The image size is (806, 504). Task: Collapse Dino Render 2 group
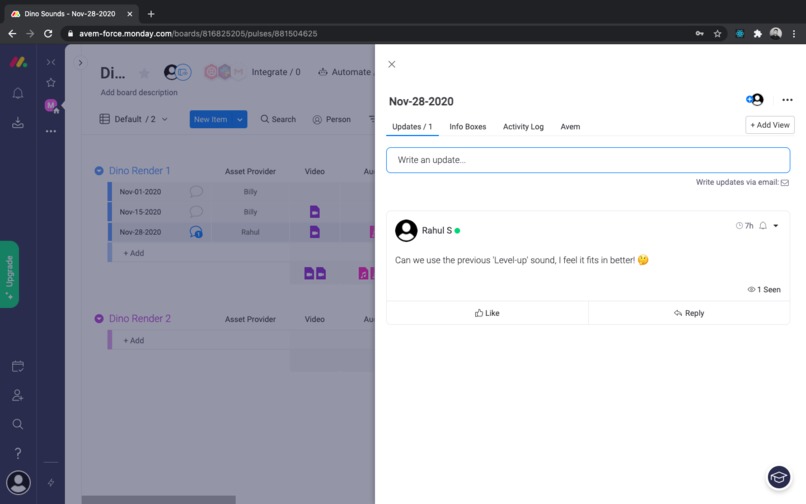click(x=99, y=319)
